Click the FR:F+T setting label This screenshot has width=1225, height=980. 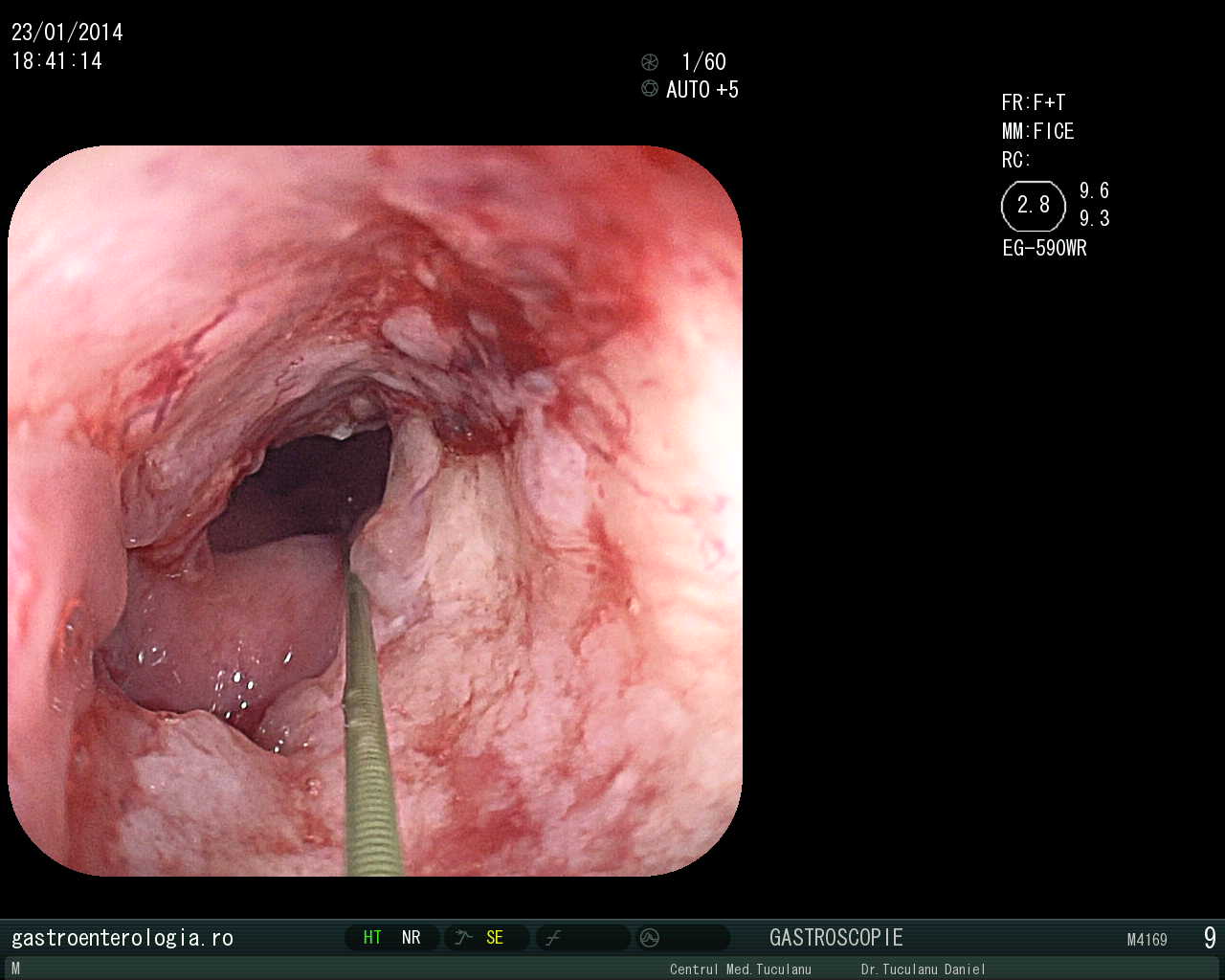click(1034, 102)
